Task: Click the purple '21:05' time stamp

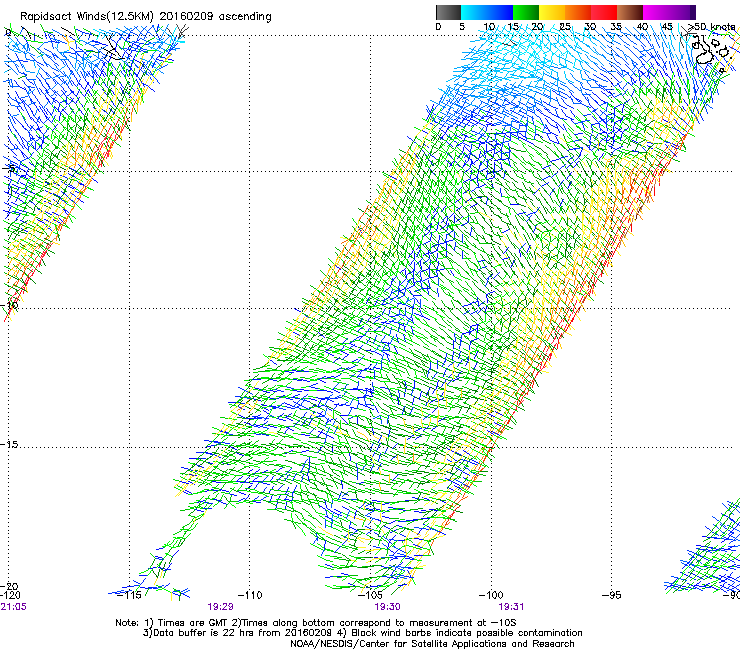Action: [13, 607]
